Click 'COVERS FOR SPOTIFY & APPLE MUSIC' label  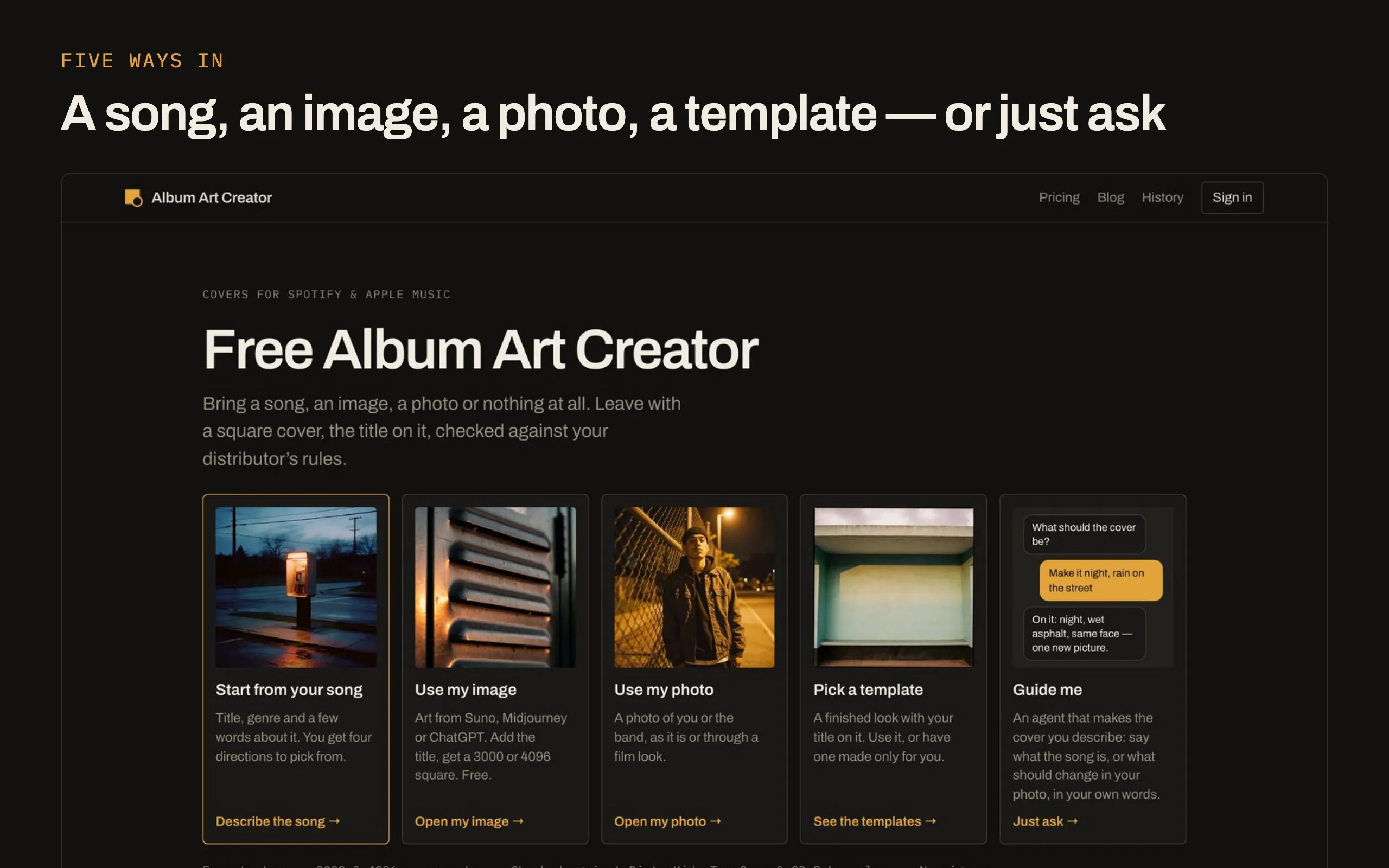[326, 295]
